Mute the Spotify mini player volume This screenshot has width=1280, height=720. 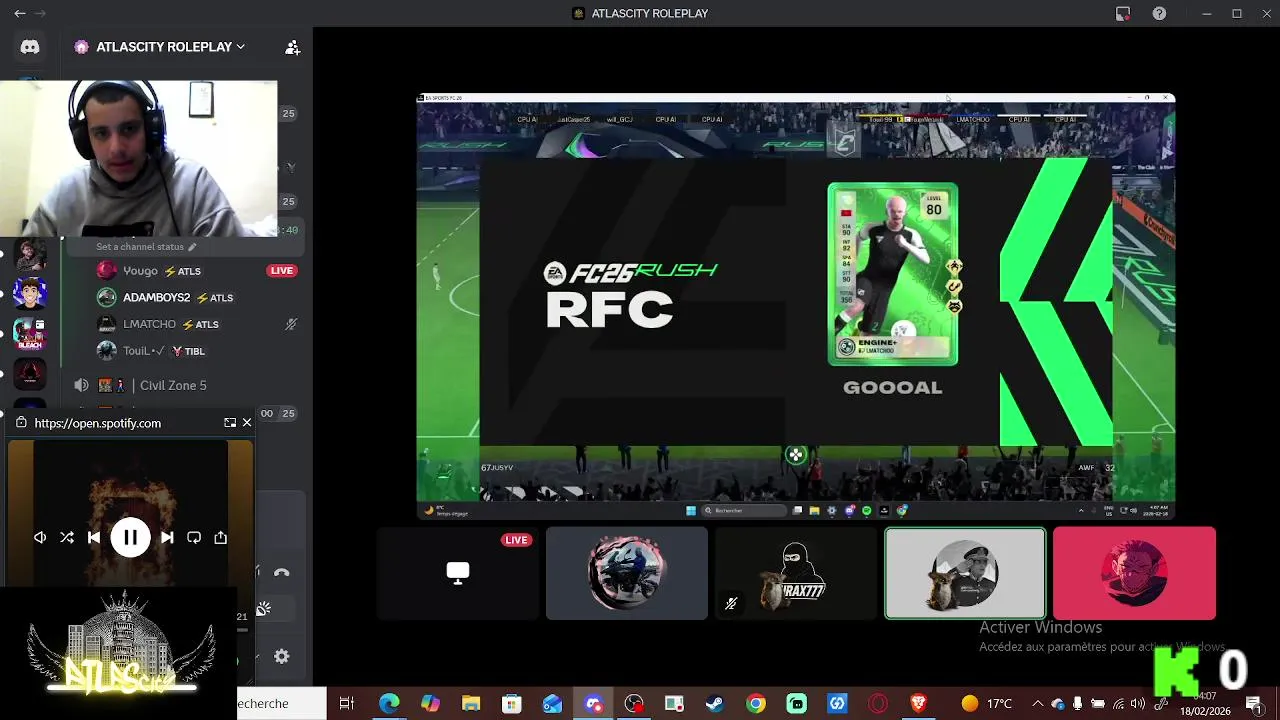click(x=40, y=538)
